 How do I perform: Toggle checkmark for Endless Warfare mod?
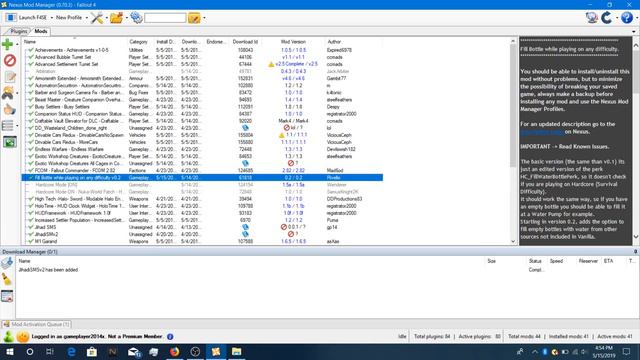[x=31, y=149]
